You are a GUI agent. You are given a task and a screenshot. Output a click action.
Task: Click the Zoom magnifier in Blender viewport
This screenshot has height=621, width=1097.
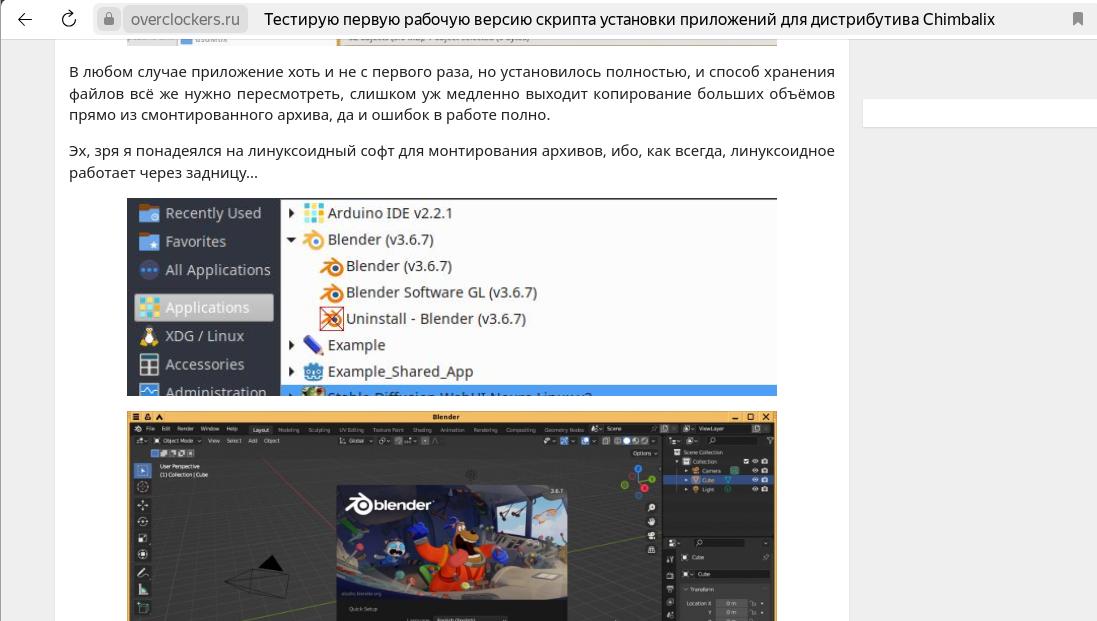coord(651,507)
